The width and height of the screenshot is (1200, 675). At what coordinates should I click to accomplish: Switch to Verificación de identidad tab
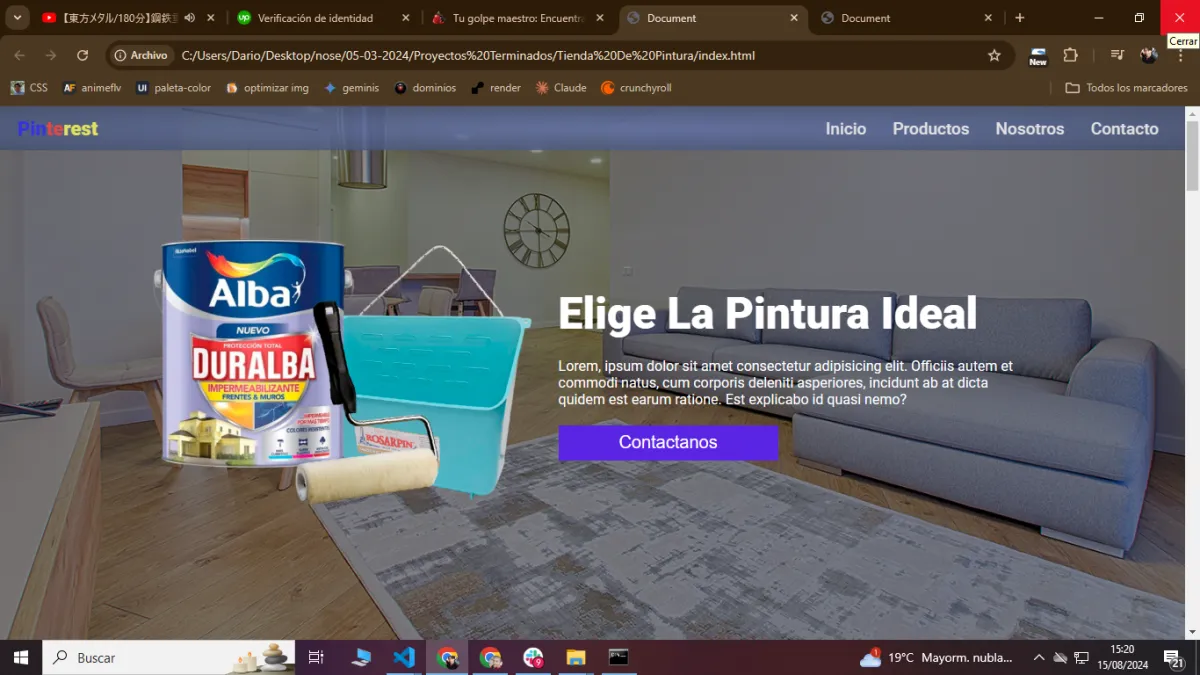click(315, 18)
